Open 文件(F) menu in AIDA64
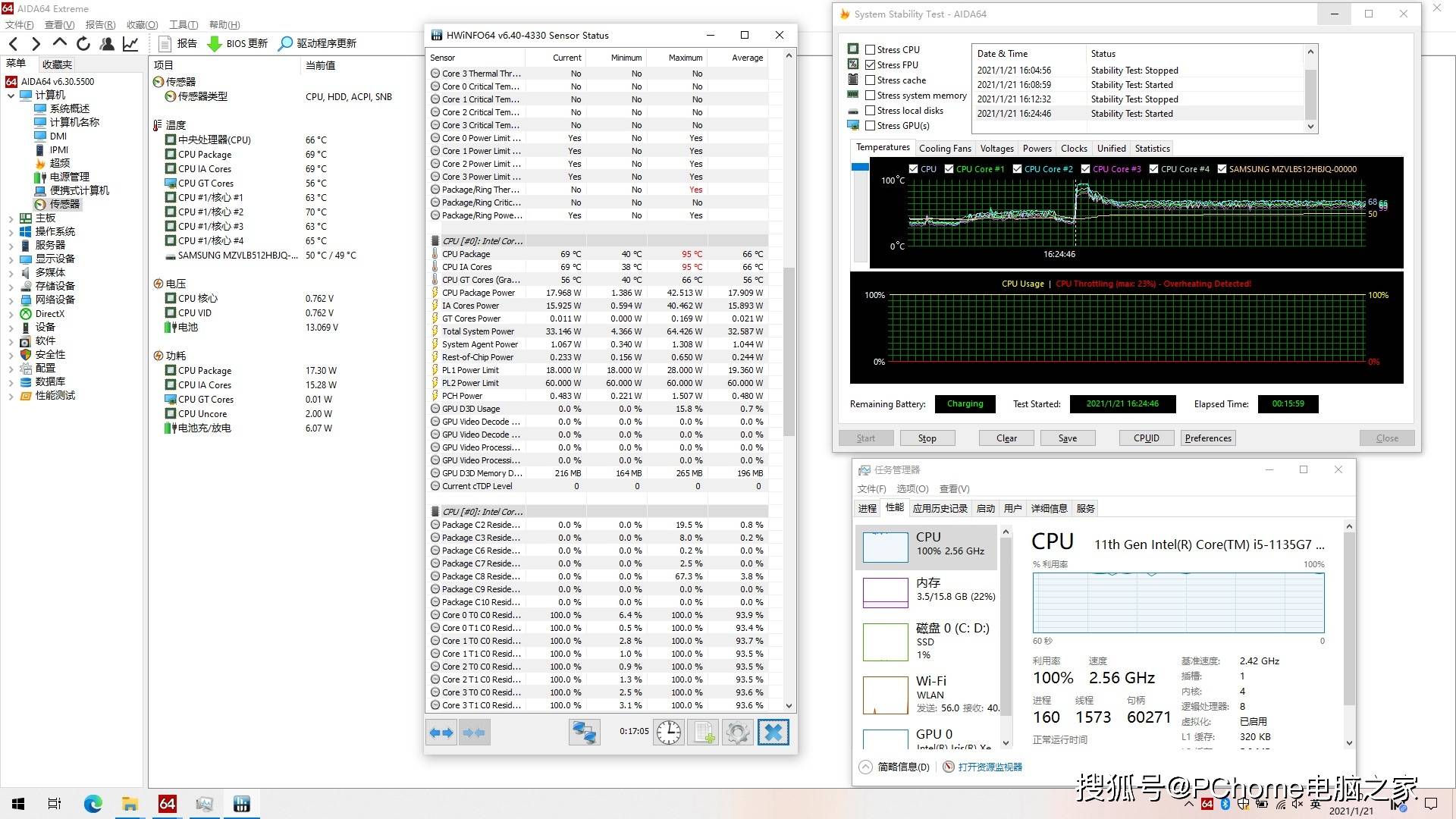1456x819 pixels. pos(19,25)
